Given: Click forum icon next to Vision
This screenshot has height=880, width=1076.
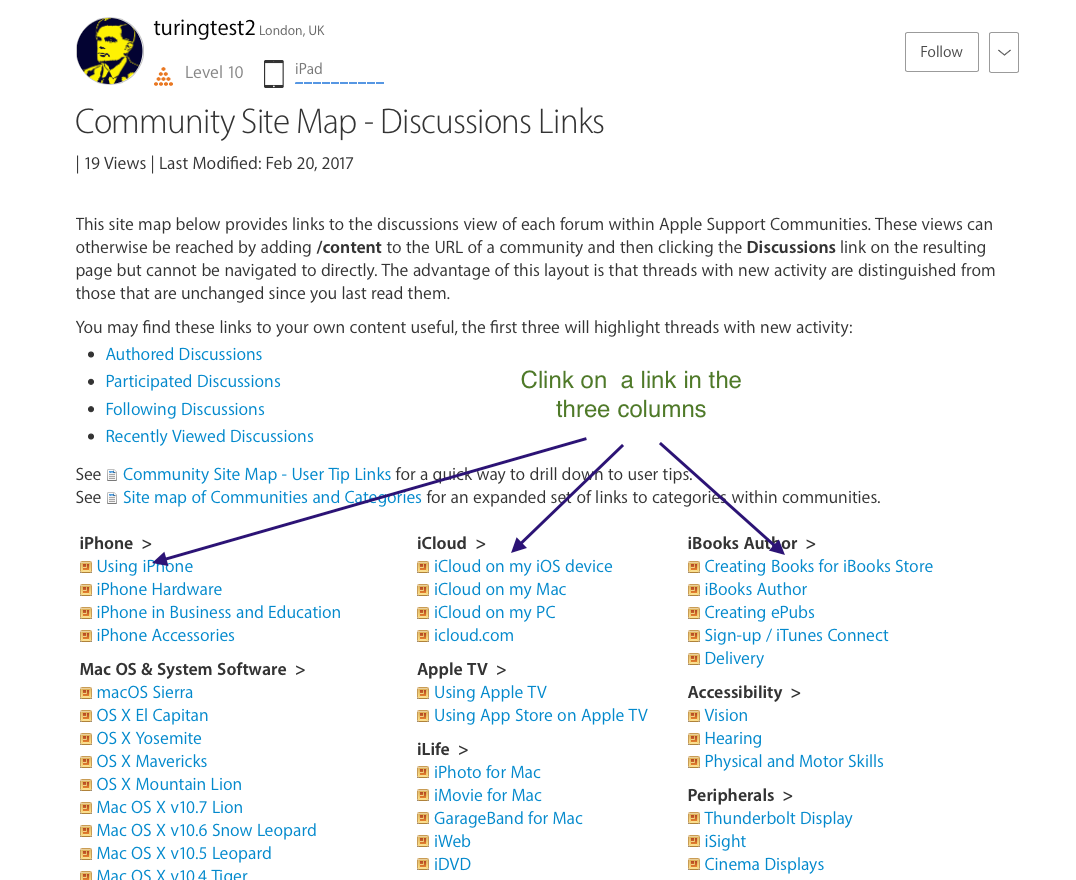Looking at the screenshot, I should (x=694, y=716).
